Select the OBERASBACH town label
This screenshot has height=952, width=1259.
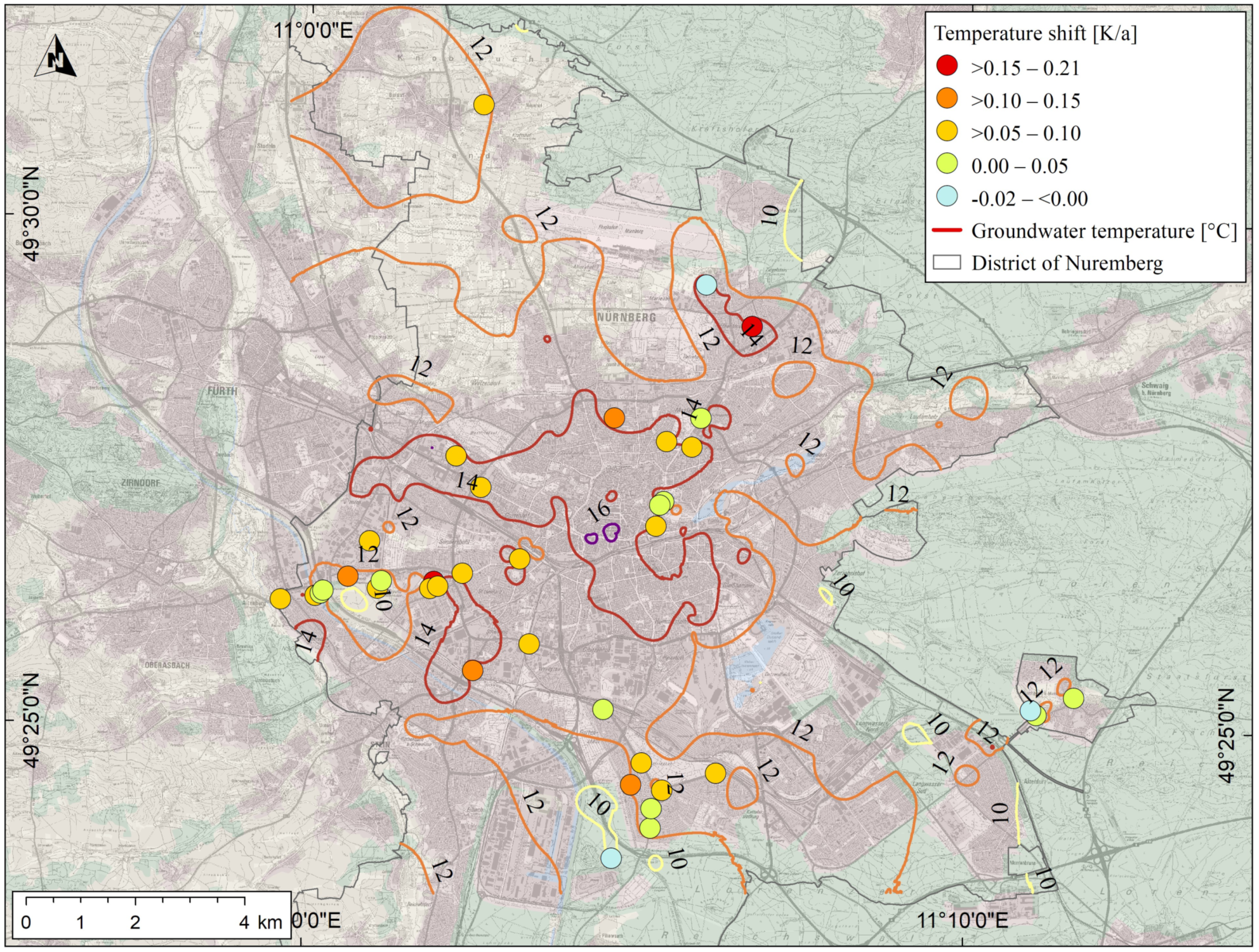click(167, 665)
